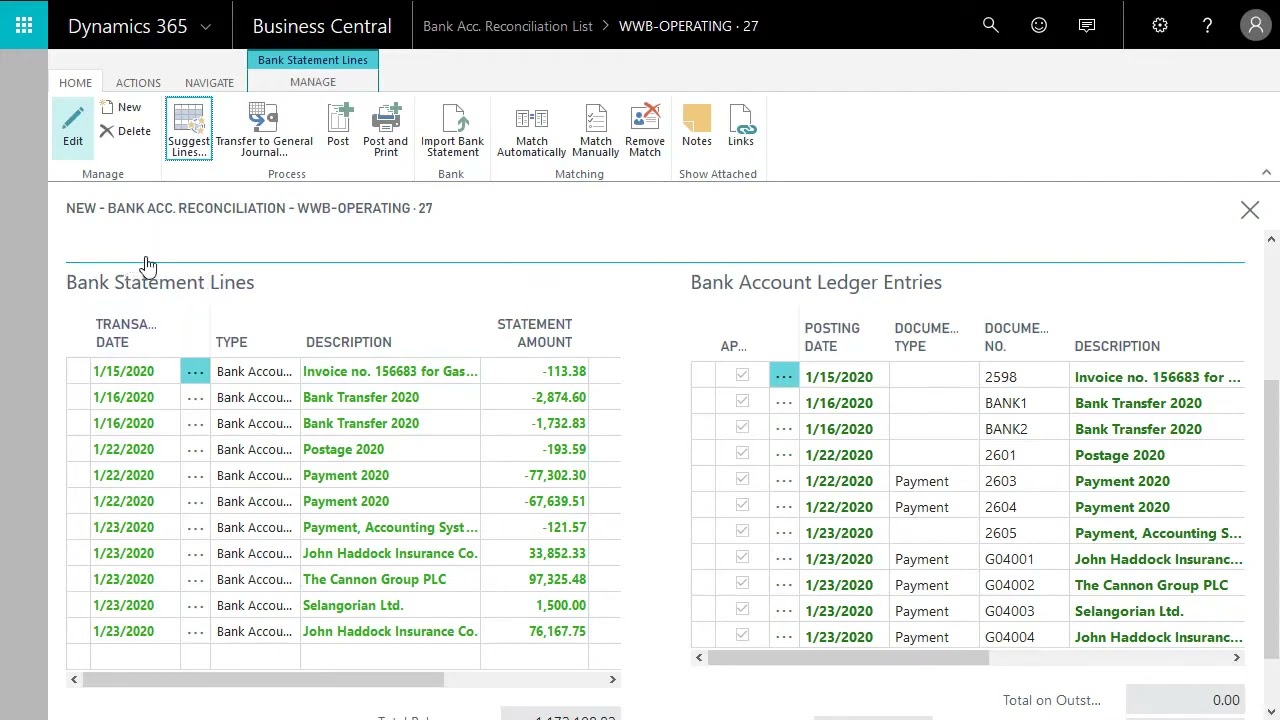
Task: Open the Links attachment panel
Action: pyautogui.click(x=741, y=128)
